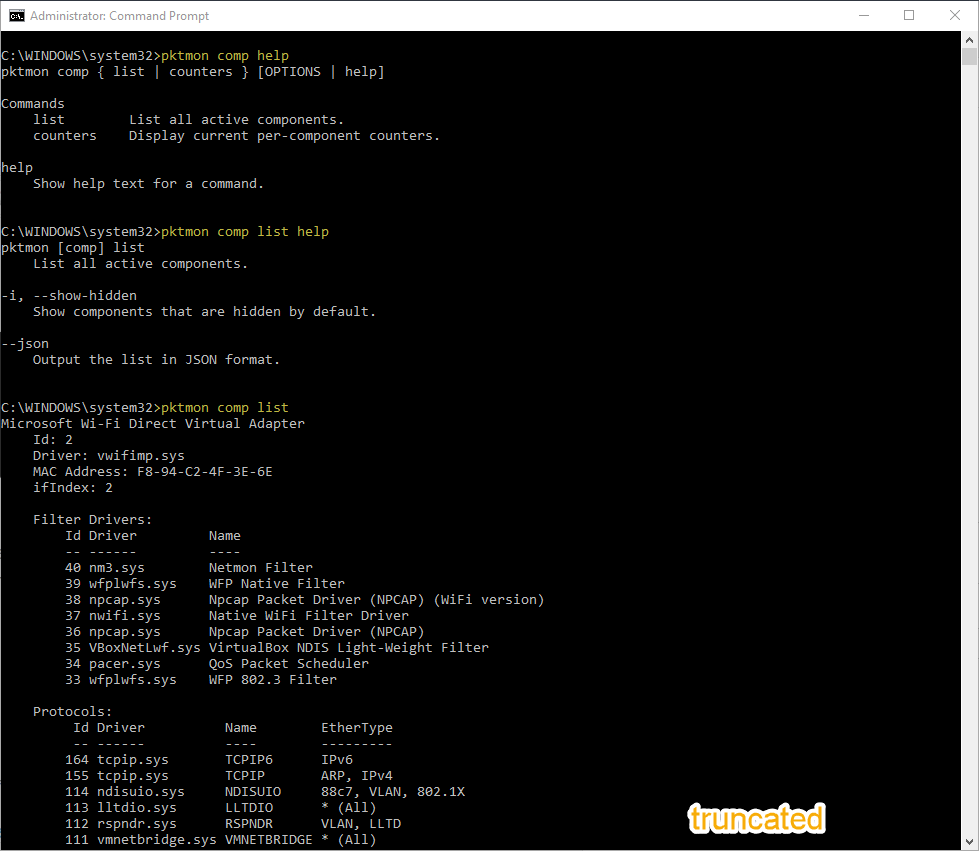Click the 'Filter Drivers:' heading

pos(92,520)
